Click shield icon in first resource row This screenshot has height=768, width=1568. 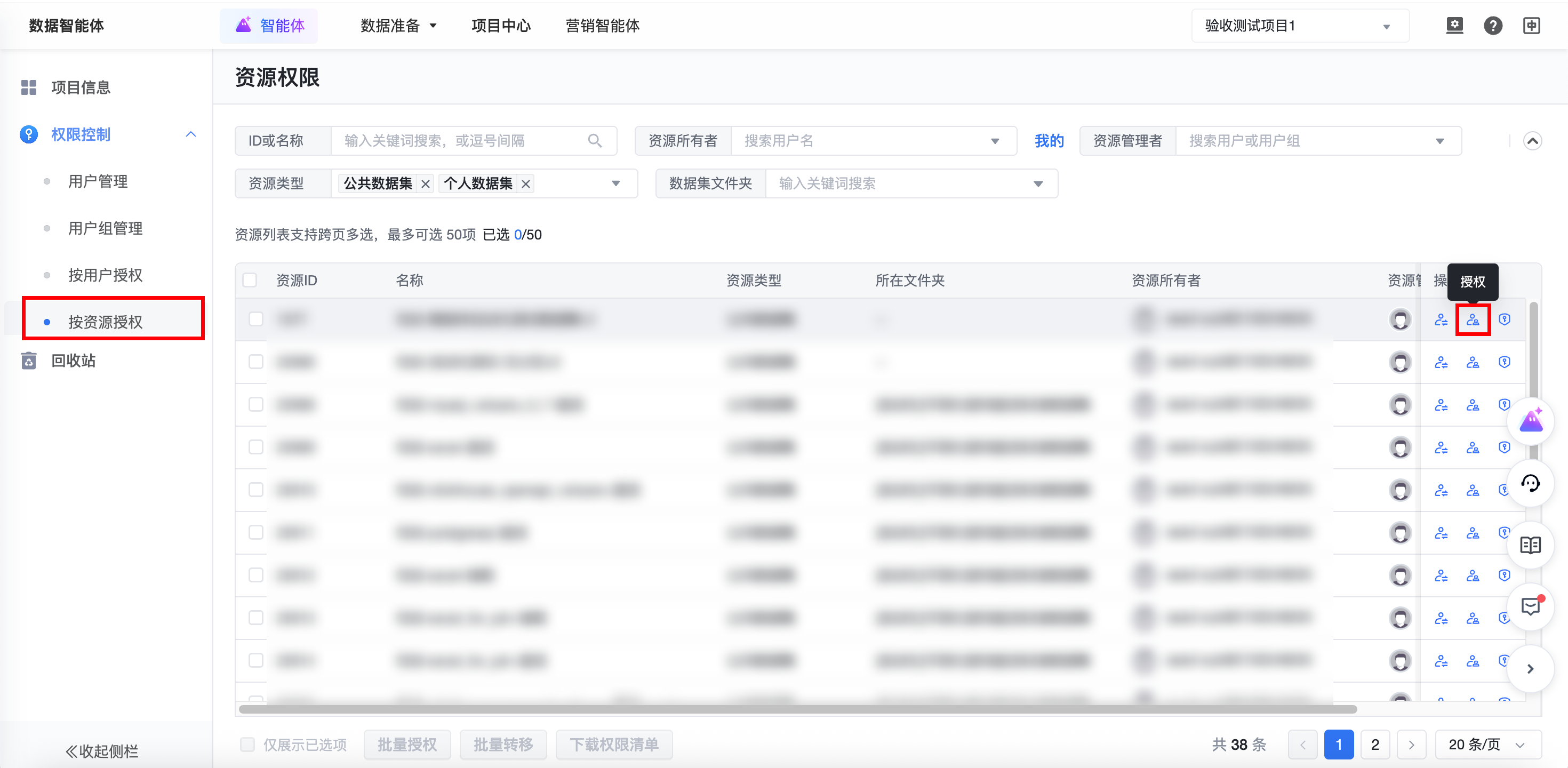pos(1504,319)
